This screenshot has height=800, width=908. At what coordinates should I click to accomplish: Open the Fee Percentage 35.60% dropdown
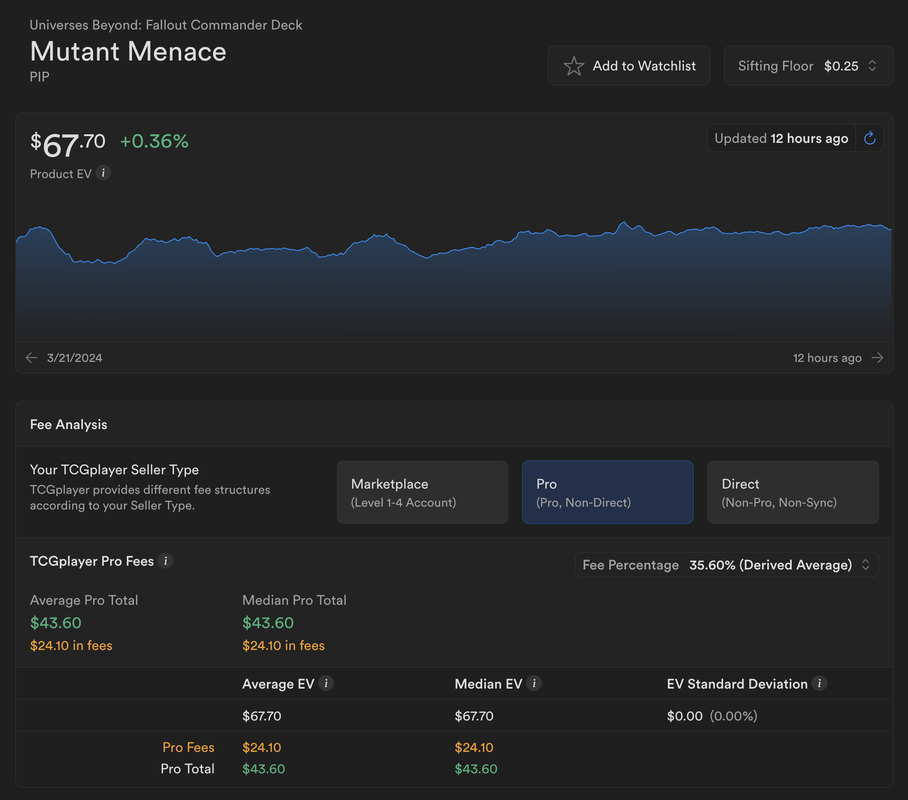pos(727,565)
